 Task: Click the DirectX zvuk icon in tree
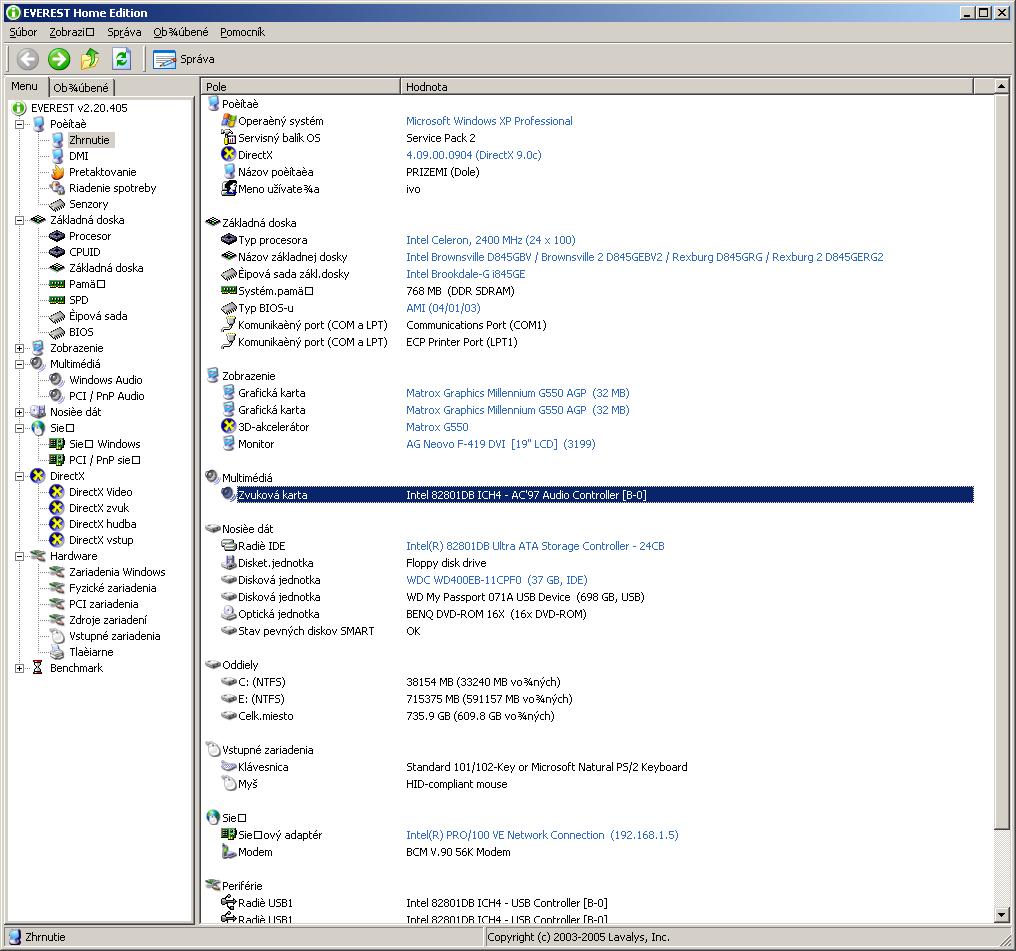coord(58,508)
